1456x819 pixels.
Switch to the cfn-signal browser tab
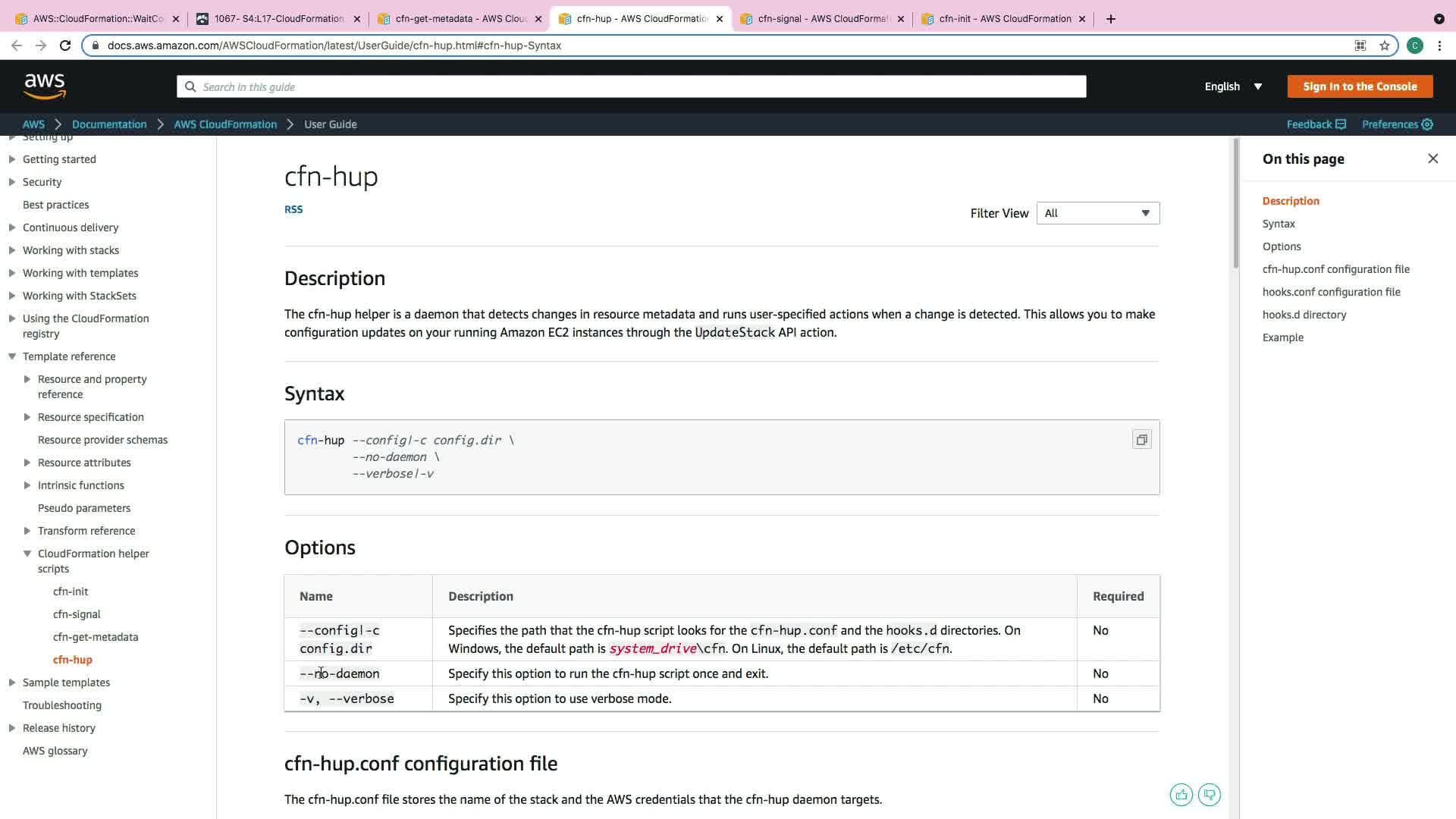pyautogui.click(x=822, y=19)
